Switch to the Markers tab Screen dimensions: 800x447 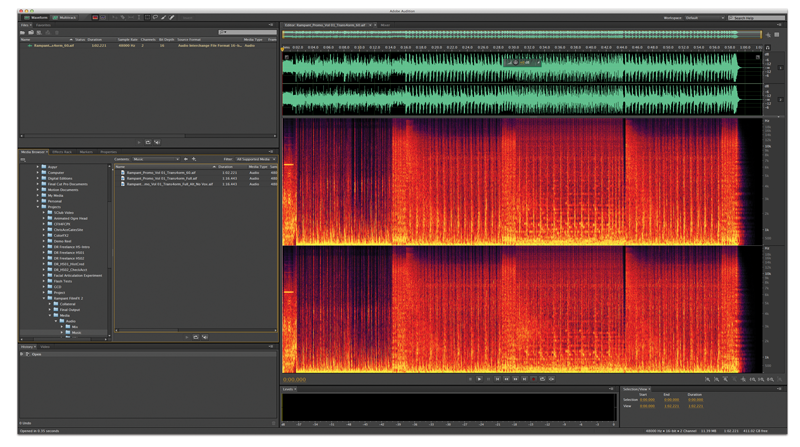tap(86, 152)
